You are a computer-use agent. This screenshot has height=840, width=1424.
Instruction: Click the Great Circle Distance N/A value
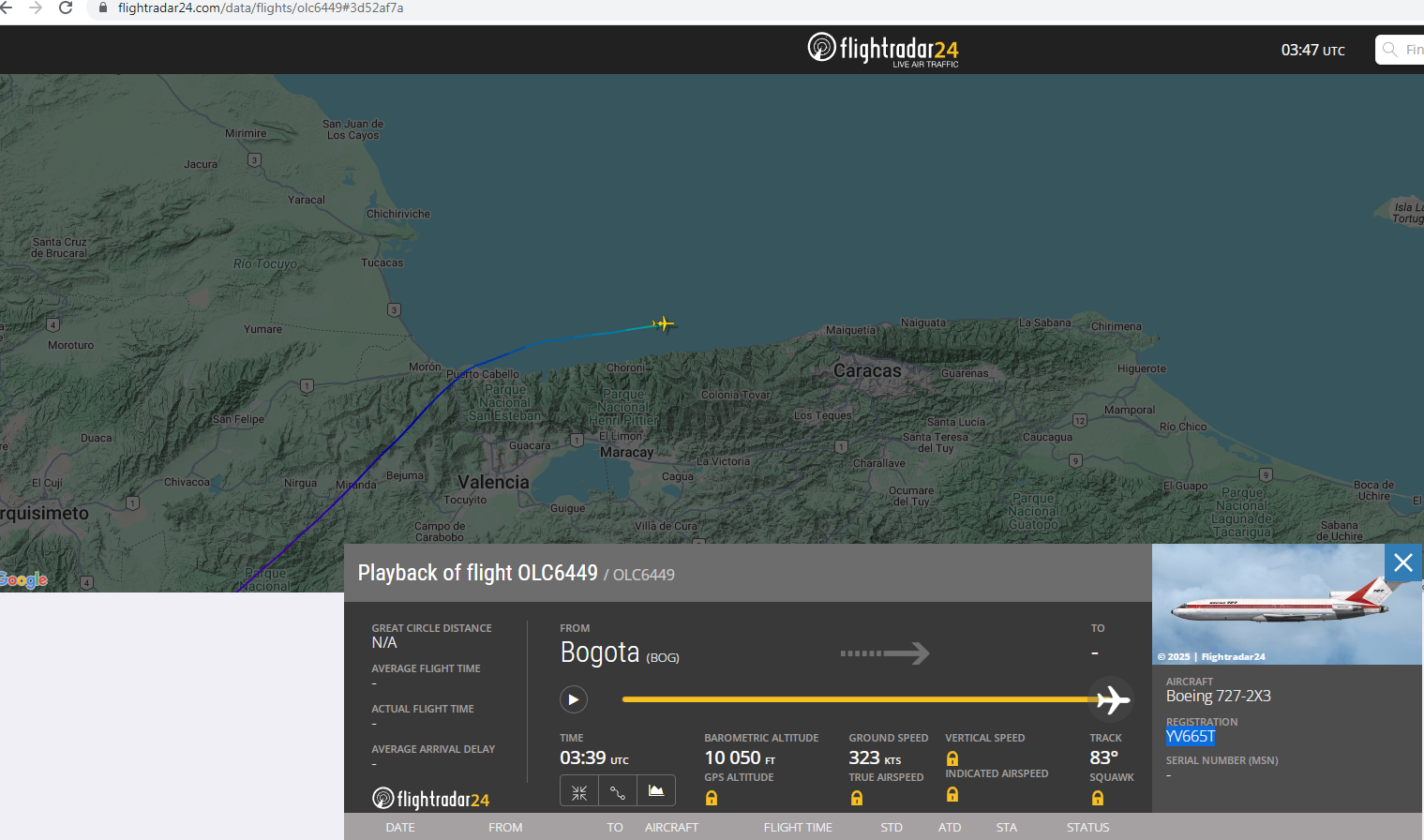(384, 643)
